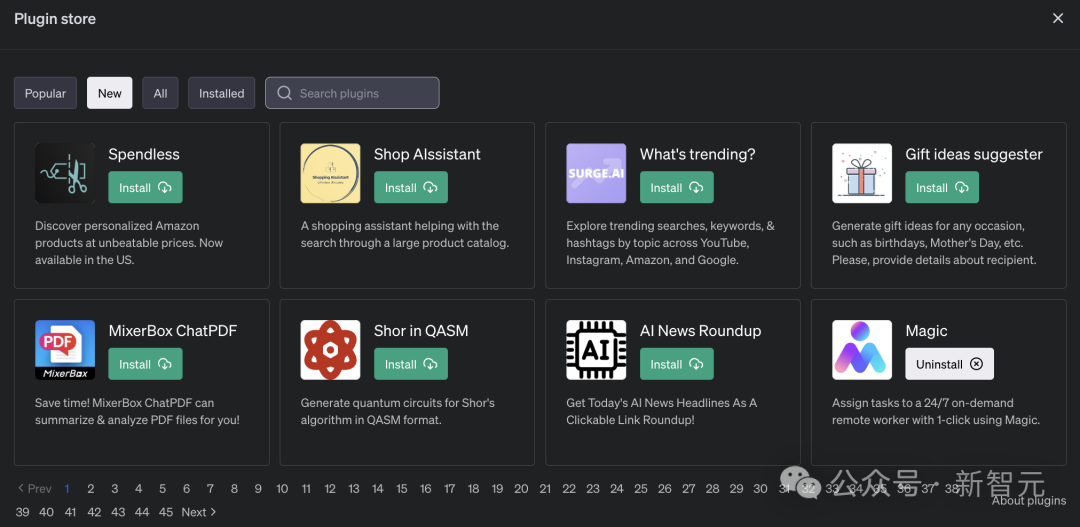1080x527 pixels.
Task: Go to page 10
Action: tap(282, 488)
